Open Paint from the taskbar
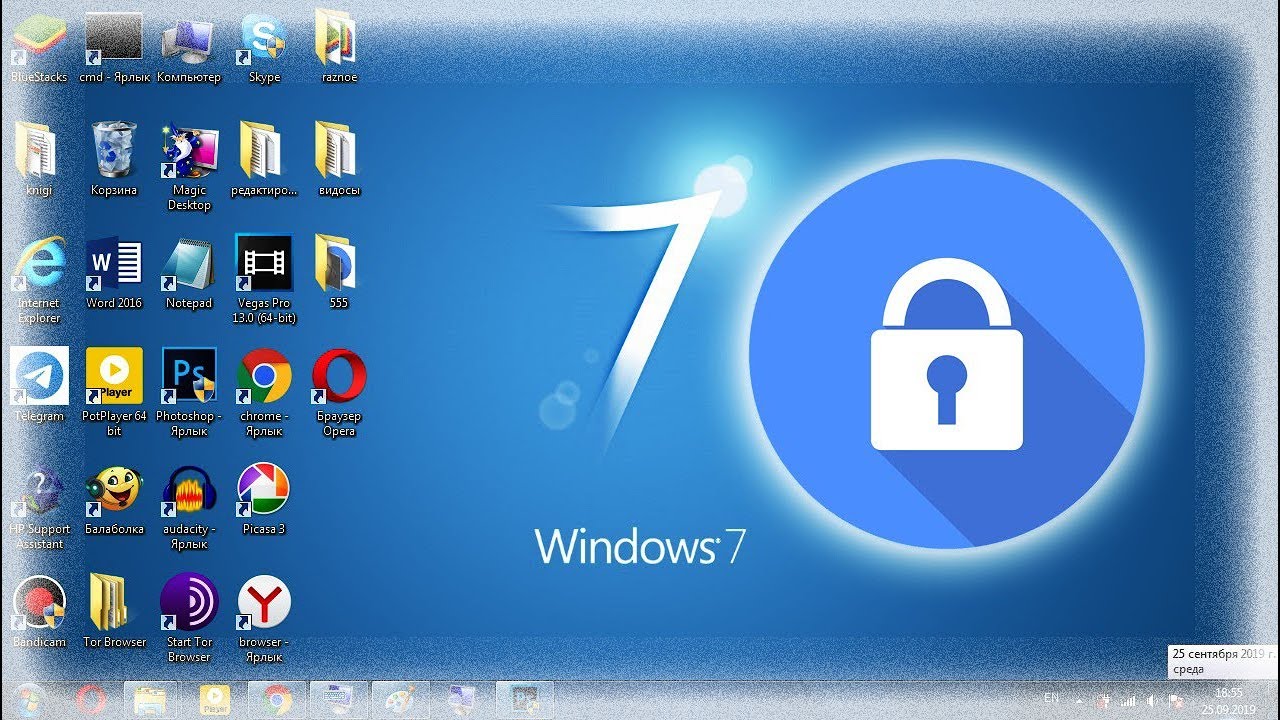Image resolution: width=1280 pixels, height=720 pixels. coord(400,699)
